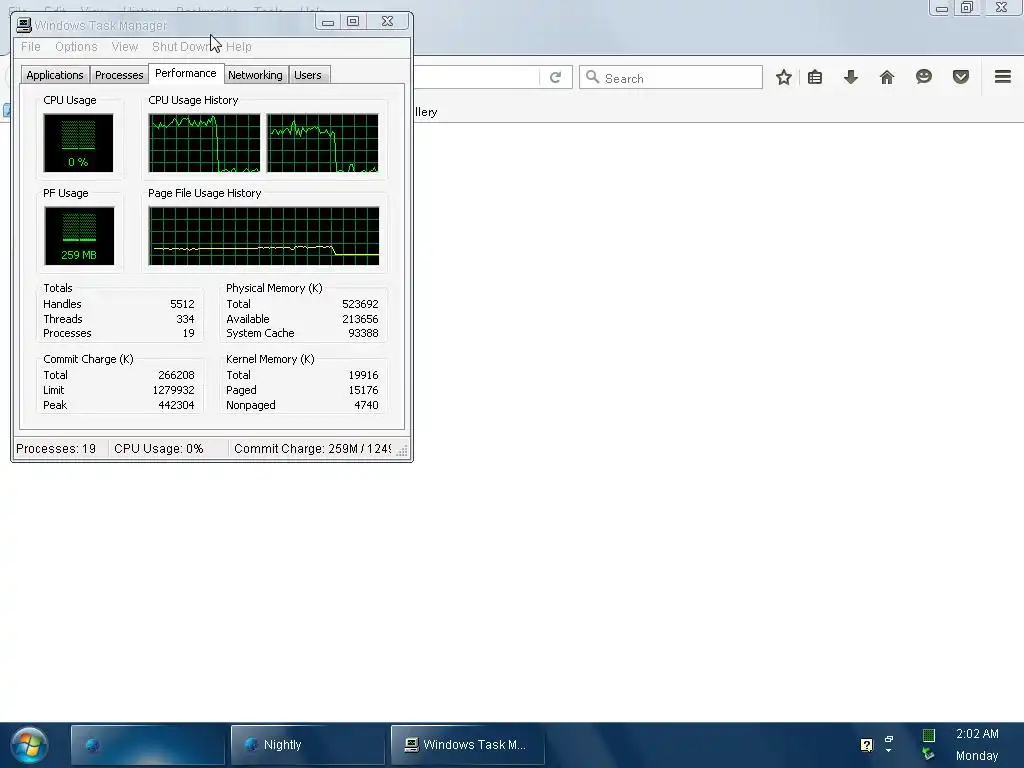
Task: Click the browser Search field
Action: point(671,78)
